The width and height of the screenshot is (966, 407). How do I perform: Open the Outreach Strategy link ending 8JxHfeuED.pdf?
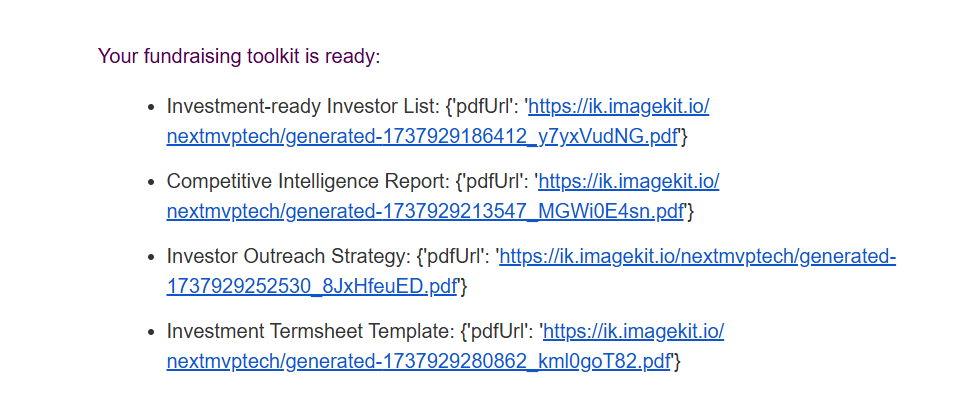click(311, 286)
